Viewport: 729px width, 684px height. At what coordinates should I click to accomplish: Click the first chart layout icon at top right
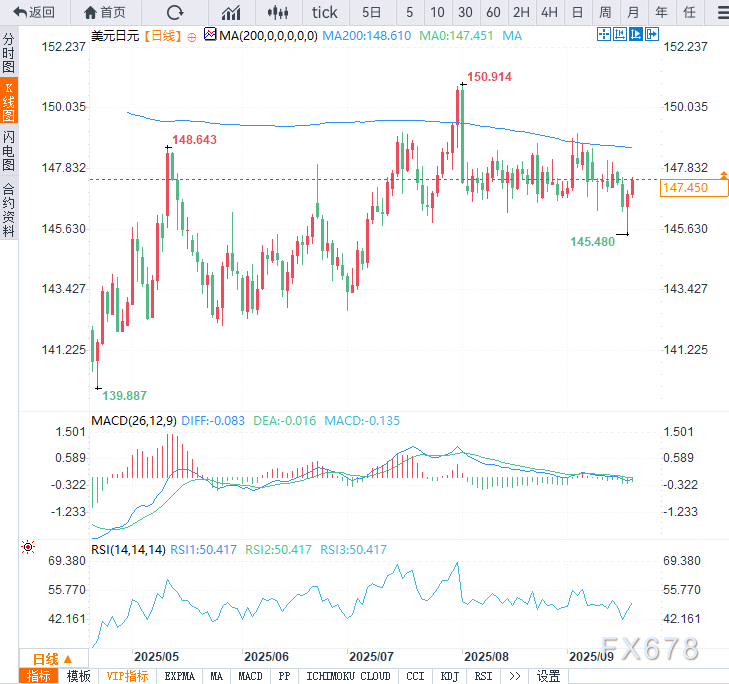(603, 34)
